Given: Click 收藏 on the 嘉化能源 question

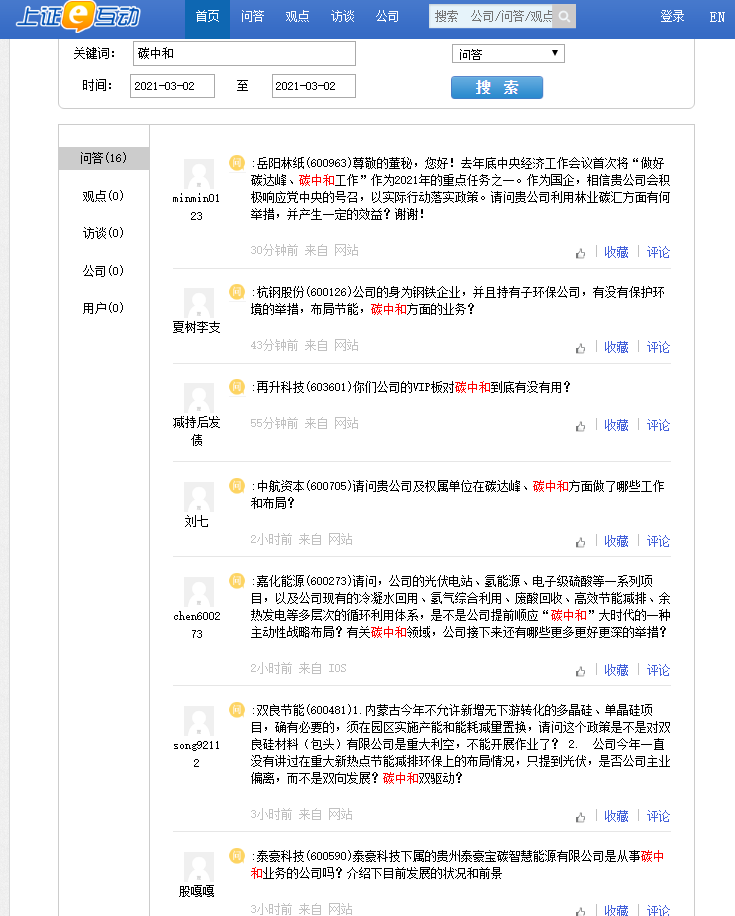Looking at the screenshot, I should [x=616, y=671].
